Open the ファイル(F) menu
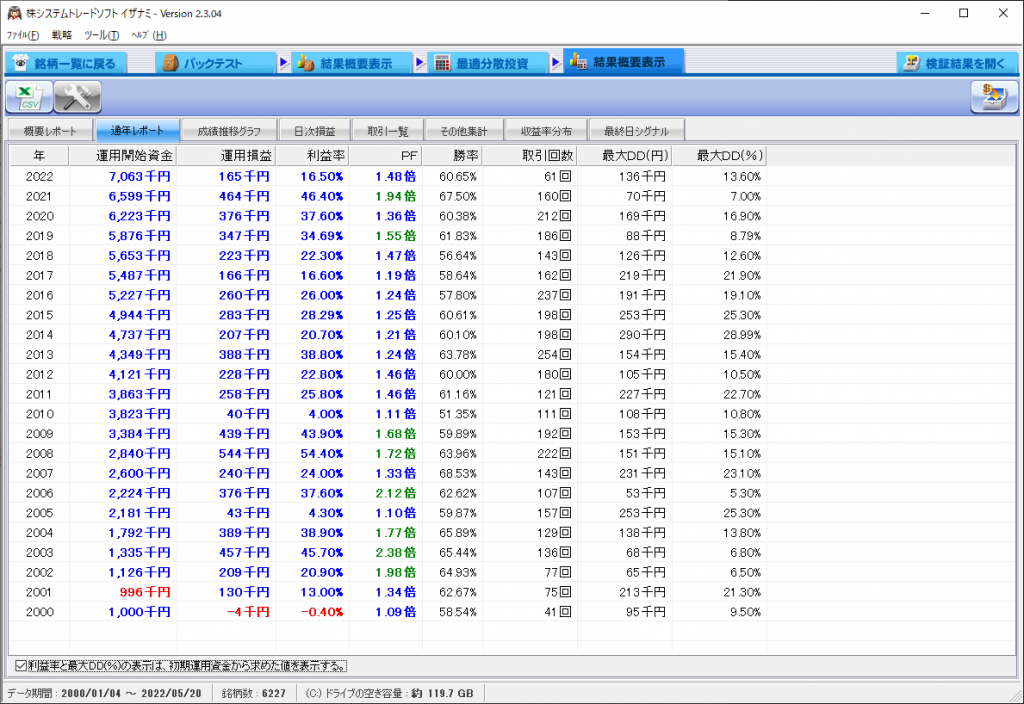The image size is (1024, 704). (23, 35)
